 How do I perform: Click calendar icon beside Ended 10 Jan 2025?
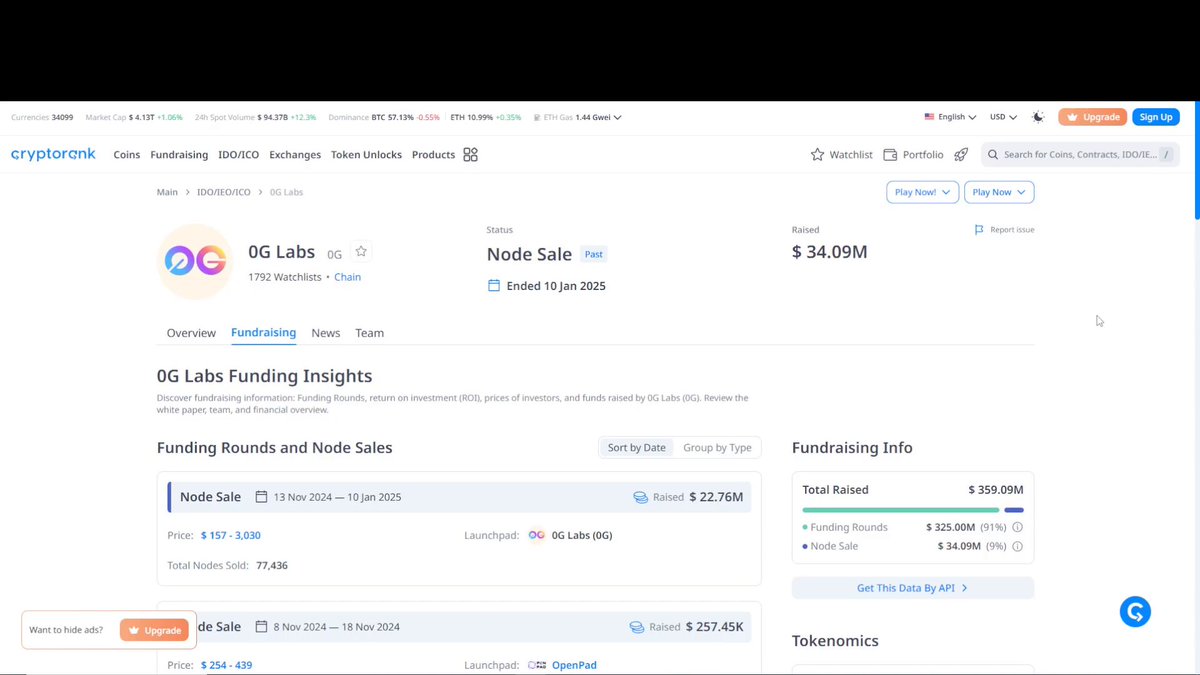pyautogui.click(x=493, y=286)
